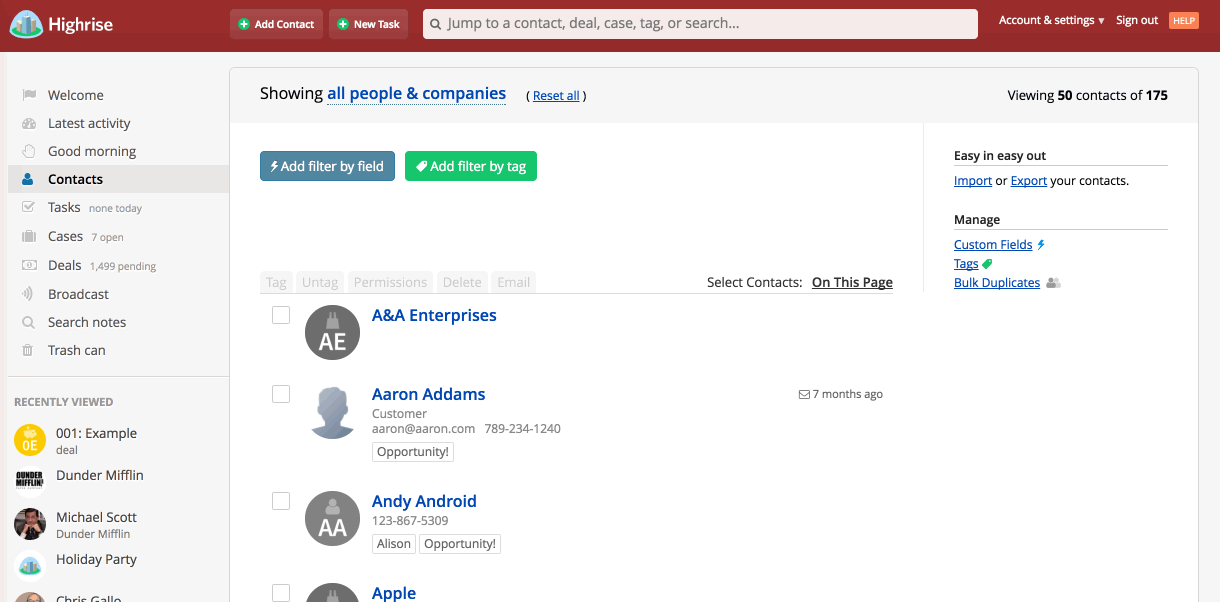Click Add filter by tag button
The width and height of the screenshot is (1220, 602).
[471, 166]
